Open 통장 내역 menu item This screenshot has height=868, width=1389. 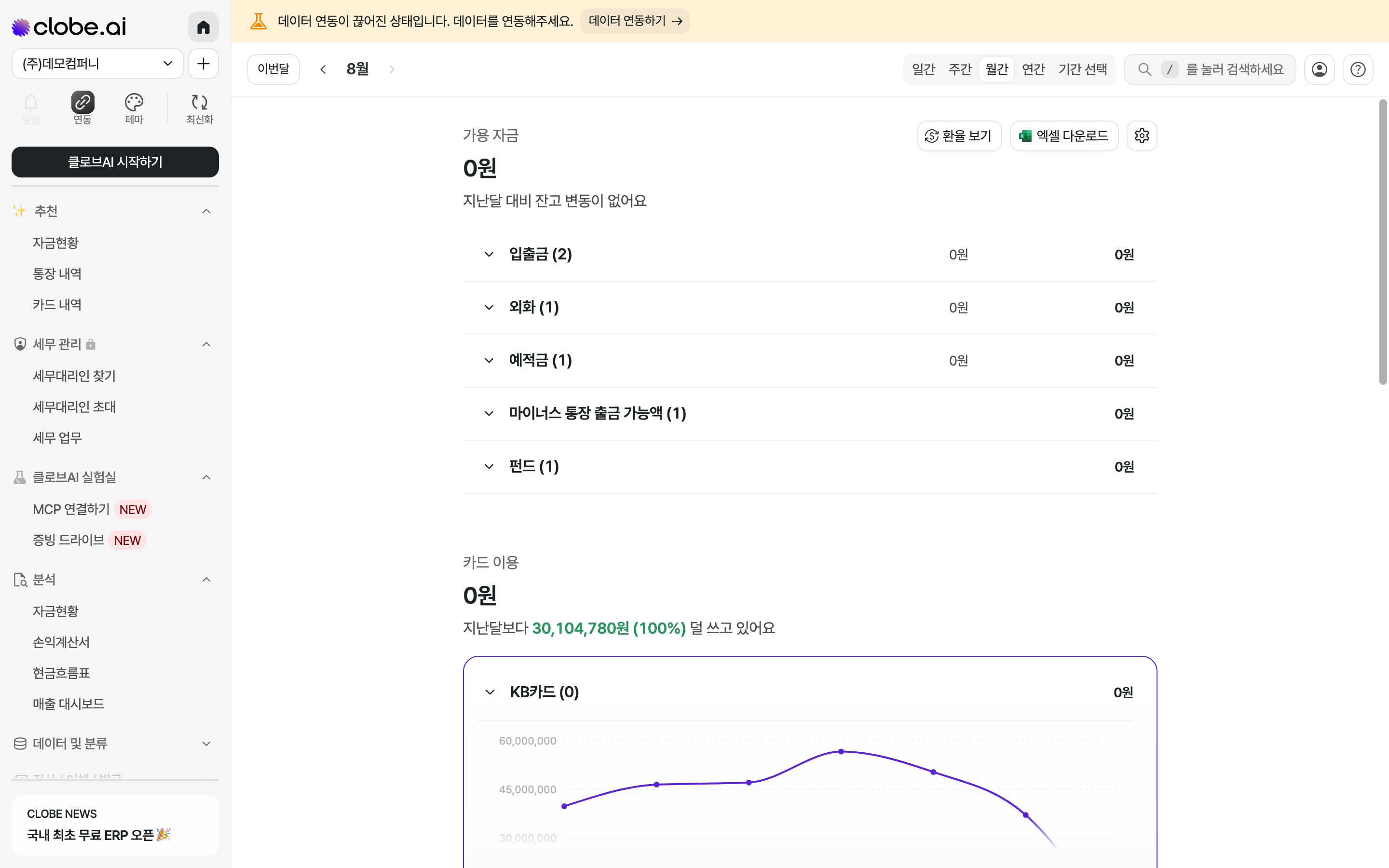[x=57, y=274]
